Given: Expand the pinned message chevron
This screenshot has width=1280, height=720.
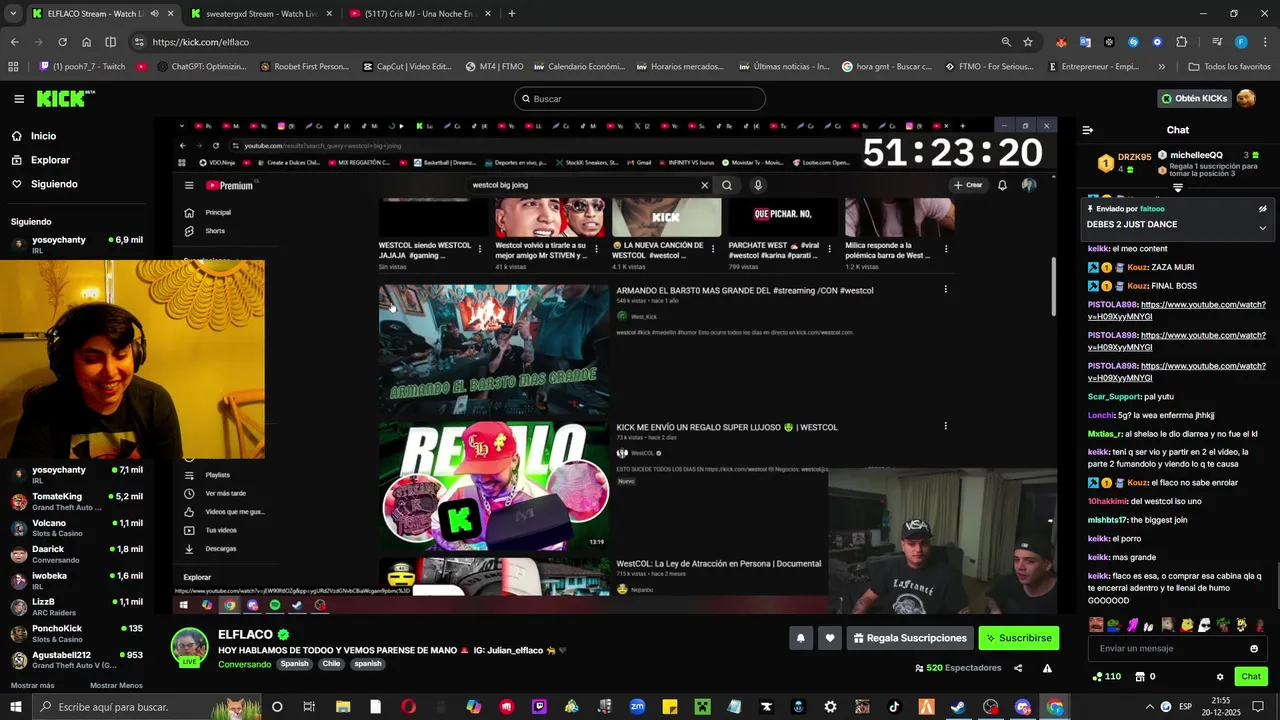Looking at the screenshot, I should click(1262, 228).
